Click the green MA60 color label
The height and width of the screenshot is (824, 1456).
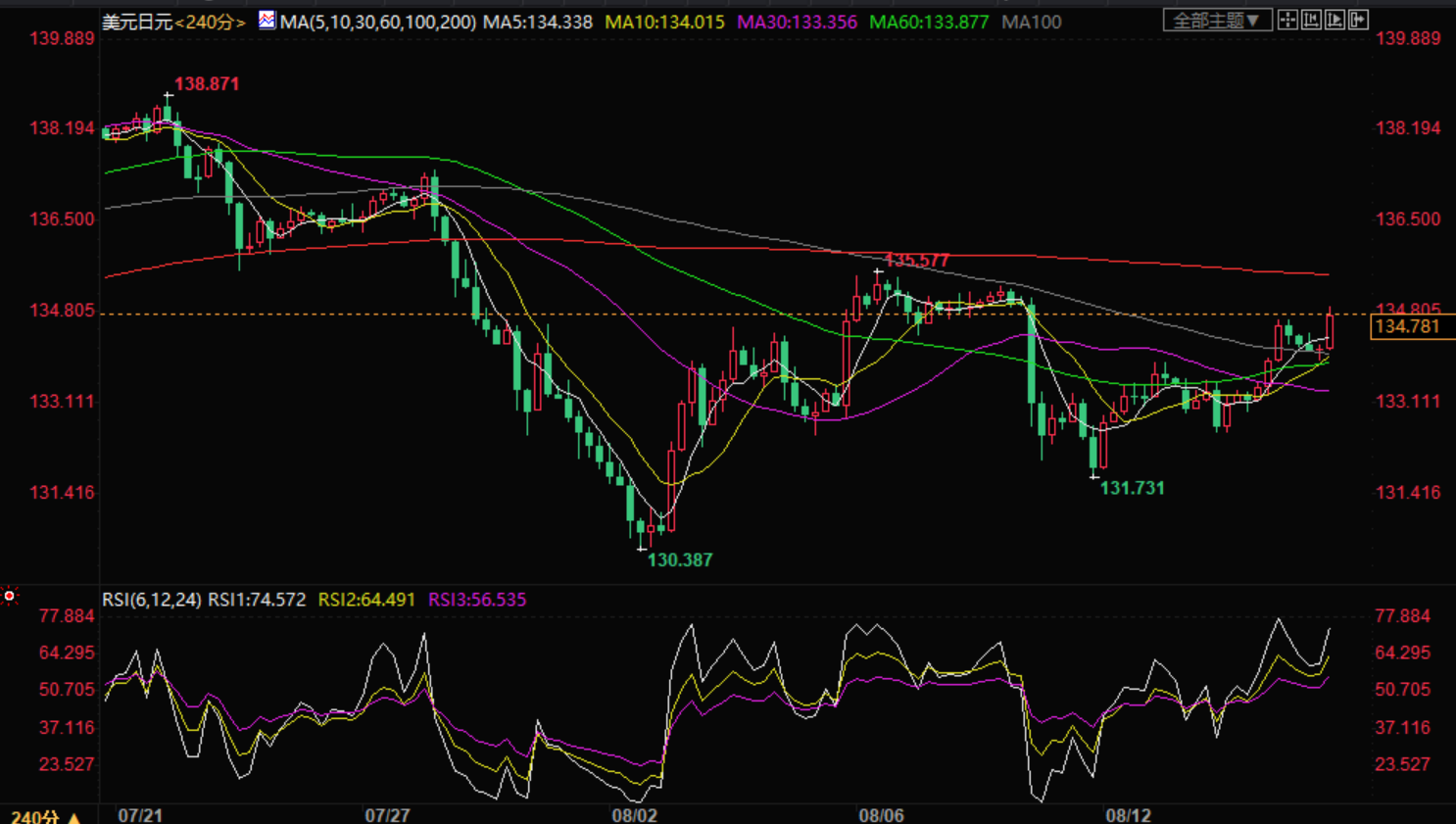point(929,22)
